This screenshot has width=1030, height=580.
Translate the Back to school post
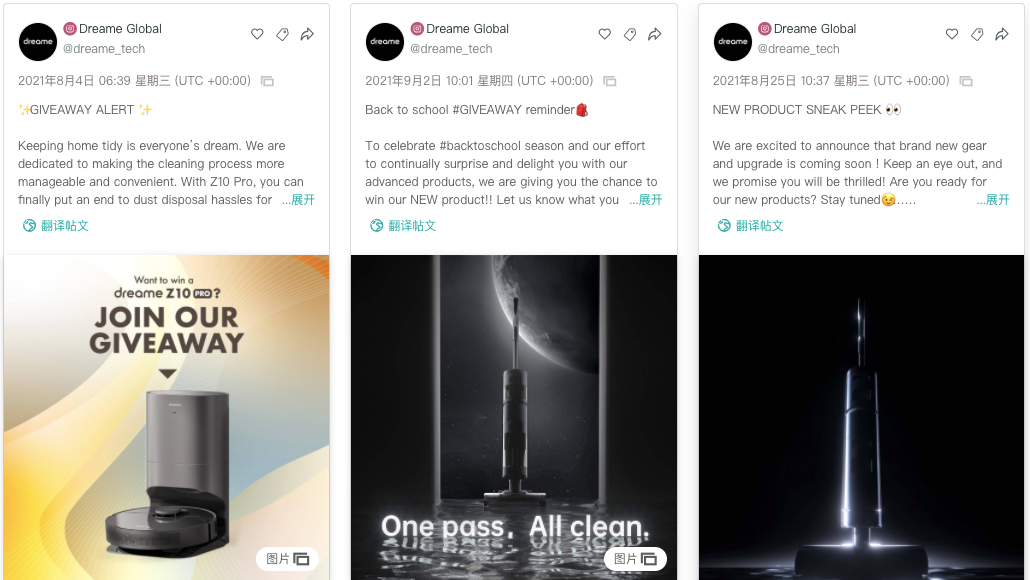tap(403, 225)
